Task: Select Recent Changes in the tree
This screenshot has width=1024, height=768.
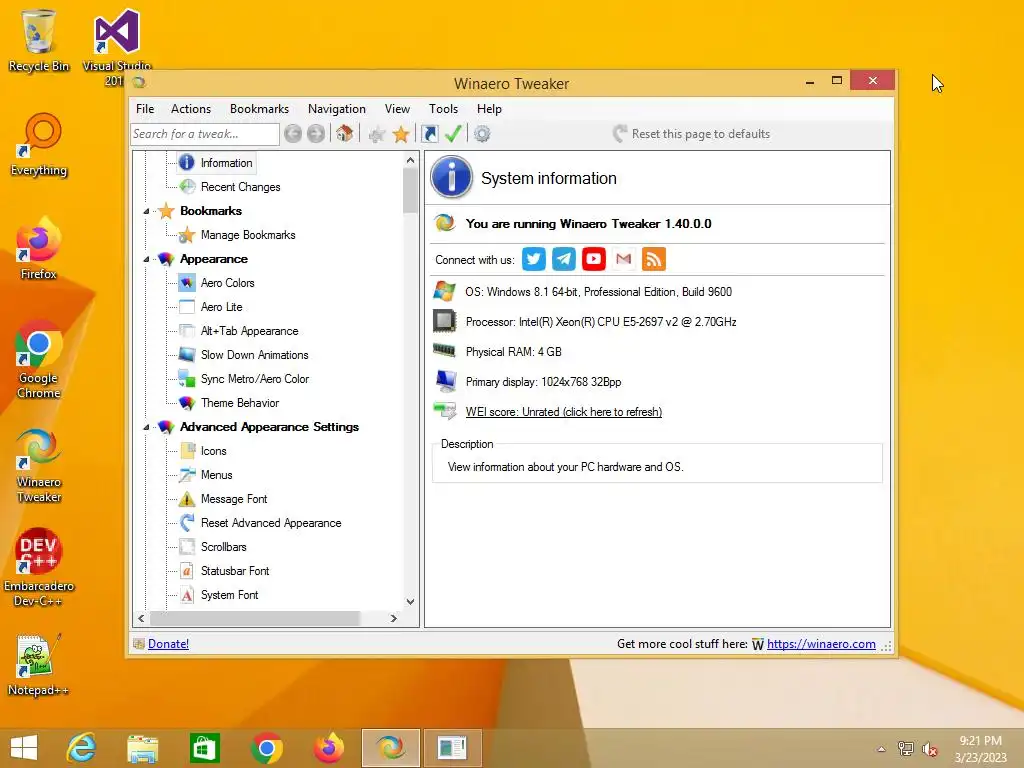Action: (240, 187)
